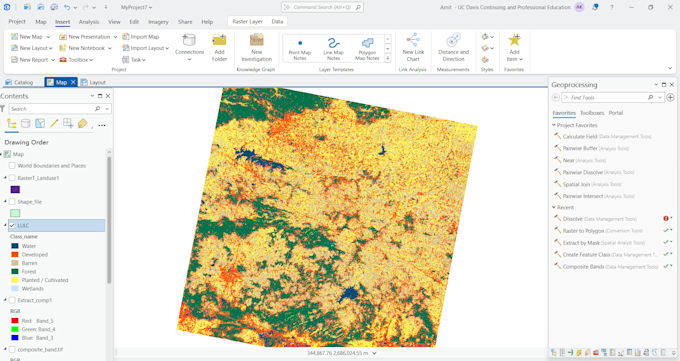
Task: Switch to the Layout view tab
Action: [x=94, y=82]
